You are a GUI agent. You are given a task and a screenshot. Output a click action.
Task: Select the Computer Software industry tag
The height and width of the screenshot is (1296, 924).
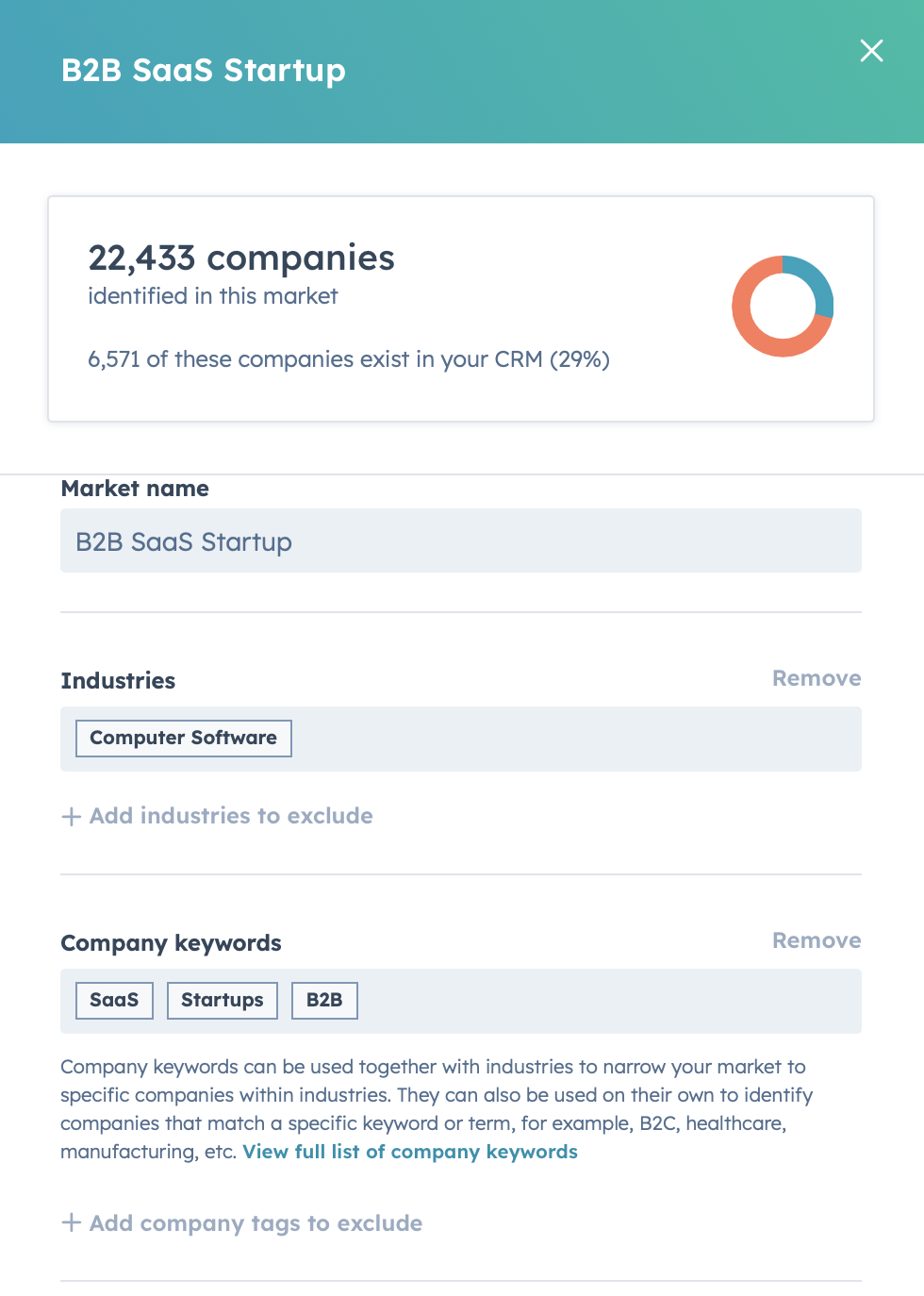point(184,739)
